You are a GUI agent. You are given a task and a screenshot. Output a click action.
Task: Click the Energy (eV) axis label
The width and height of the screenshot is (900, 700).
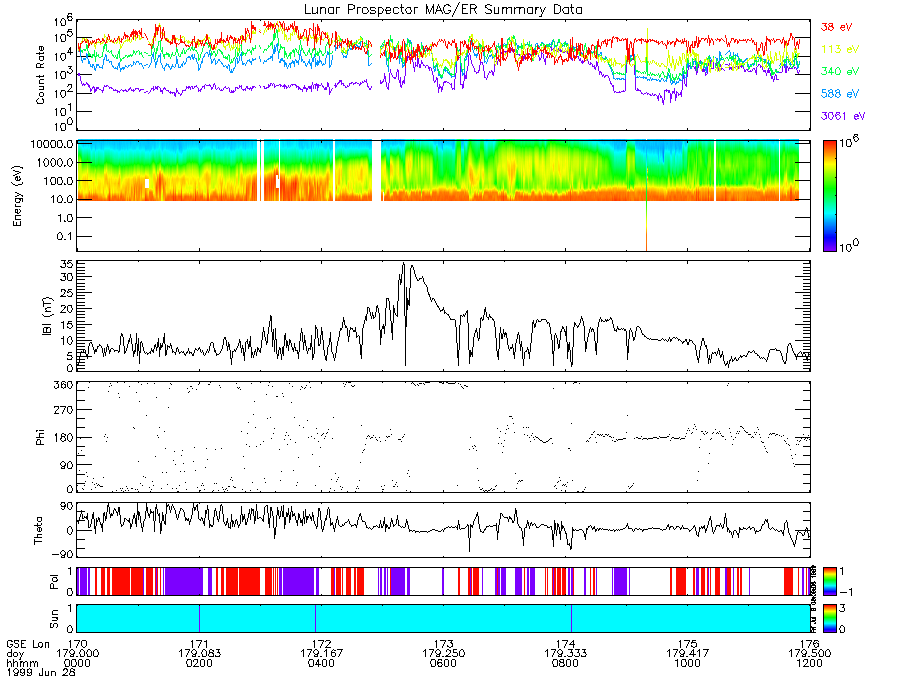pos(17,196)
